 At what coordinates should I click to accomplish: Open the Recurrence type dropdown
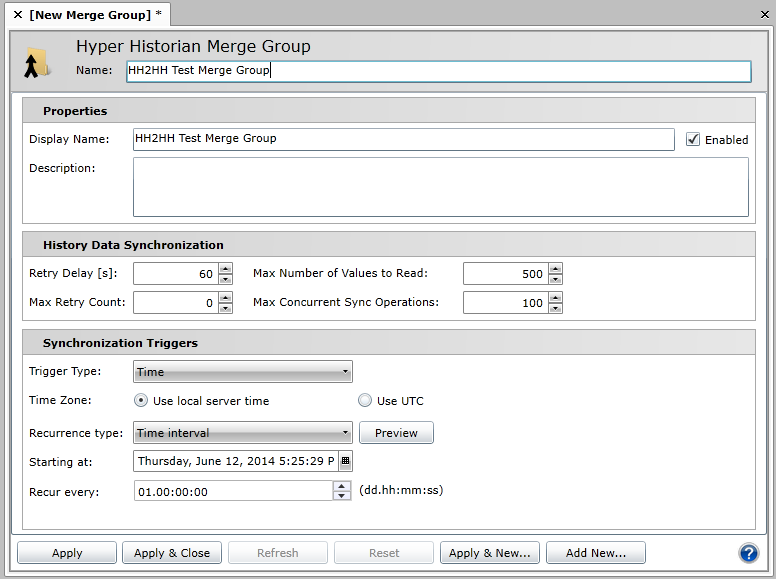point(243,433)
